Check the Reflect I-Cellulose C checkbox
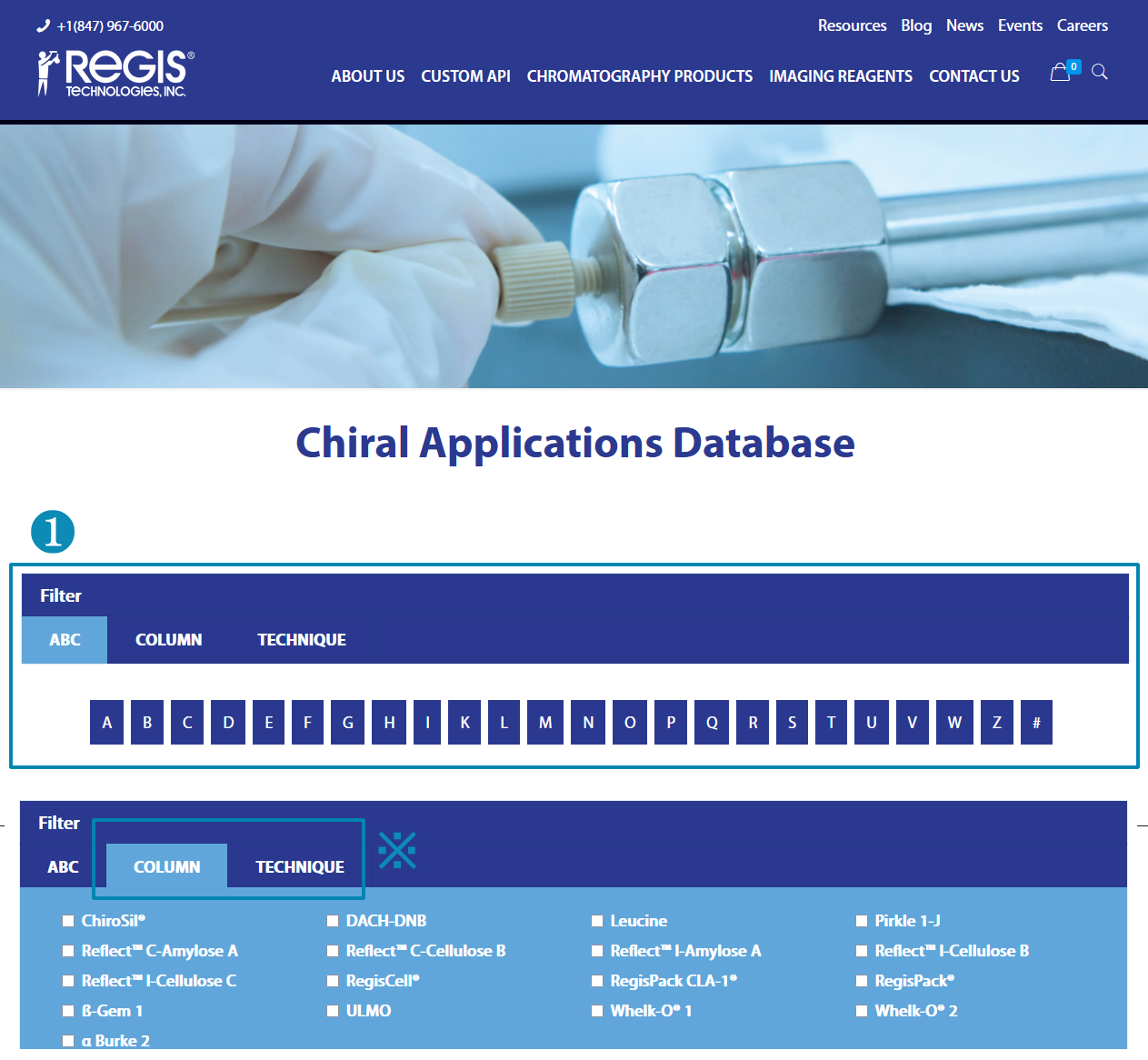Viewport: 1148px width, 1060px height. (x=68, y=981)
